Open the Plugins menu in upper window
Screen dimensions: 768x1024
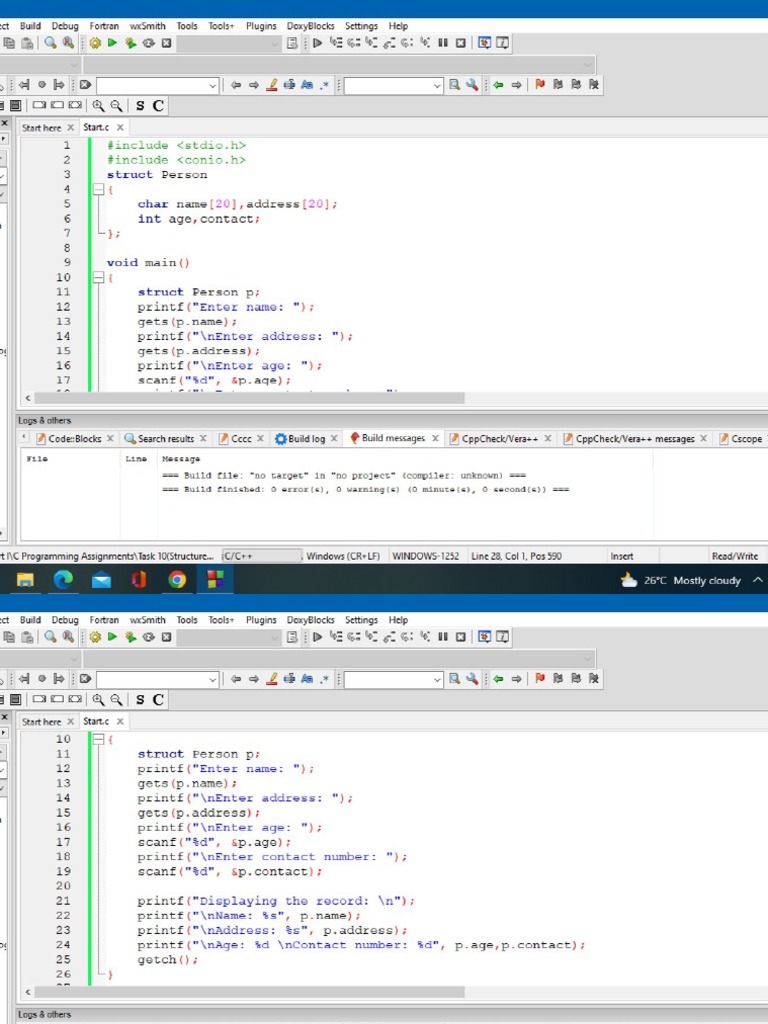coord(261,26)
